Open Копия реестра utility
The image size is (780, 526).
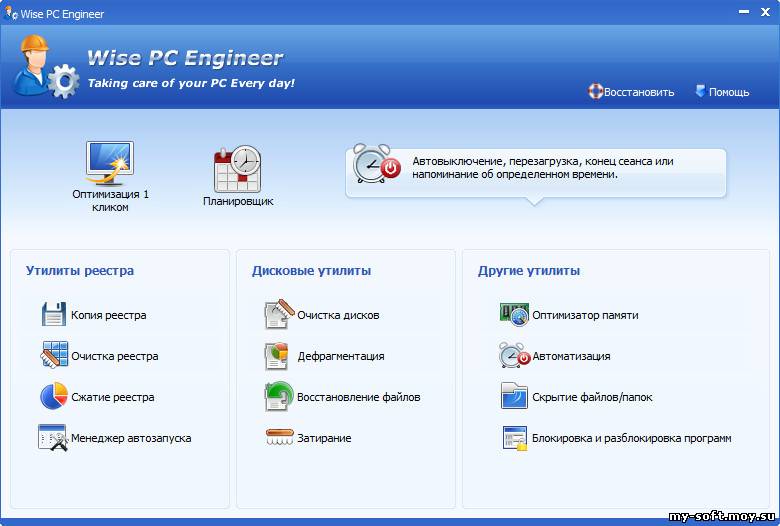(x=108, y=315)
